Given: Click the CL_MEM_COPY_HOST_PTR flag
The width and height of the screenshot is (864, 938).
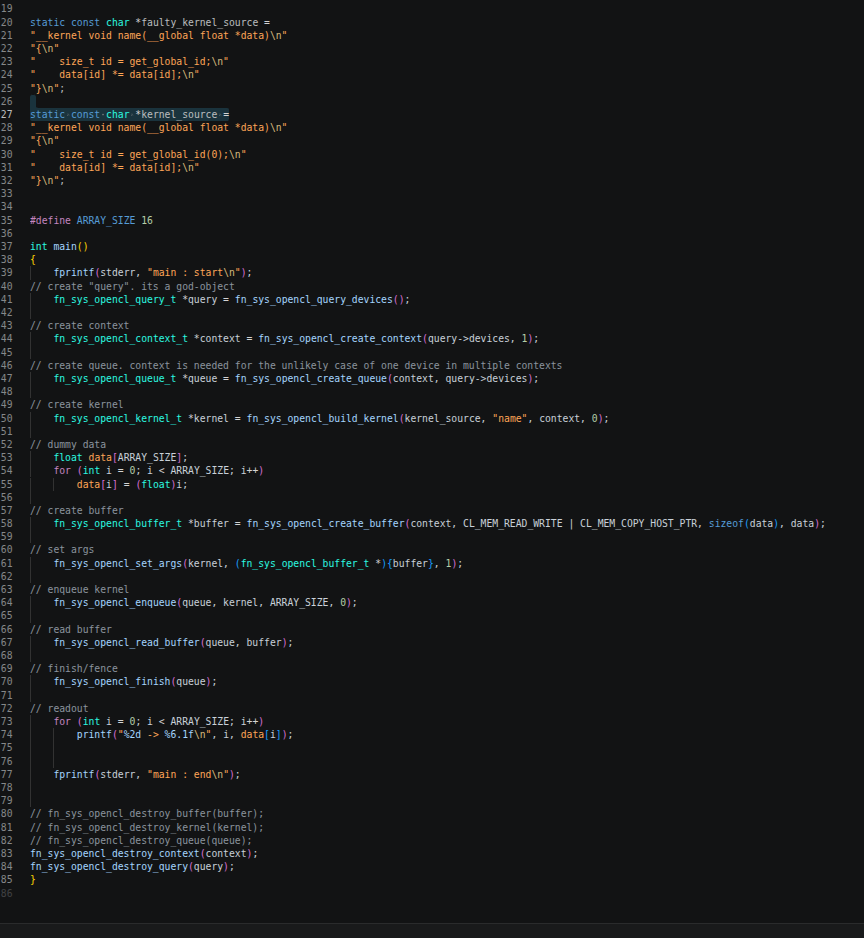Looking at the screenshot, I should tap(638, 523).
